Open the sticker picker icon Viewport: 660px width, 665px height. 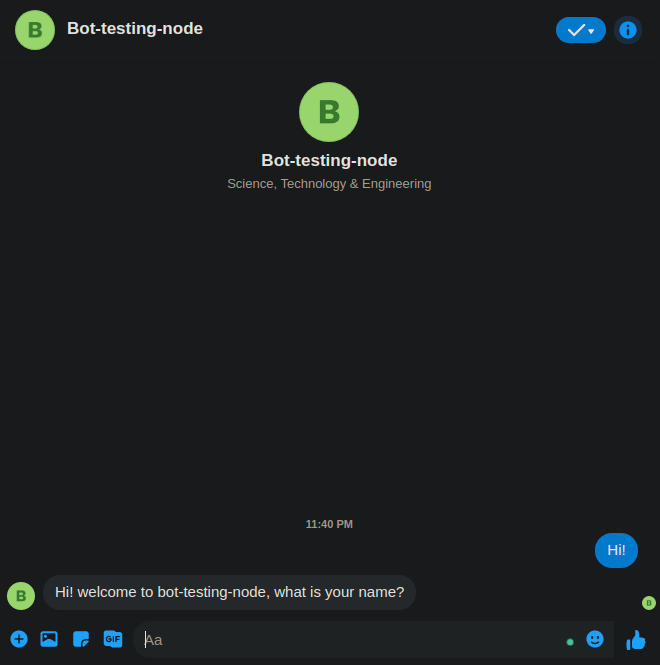coord(81,639)
